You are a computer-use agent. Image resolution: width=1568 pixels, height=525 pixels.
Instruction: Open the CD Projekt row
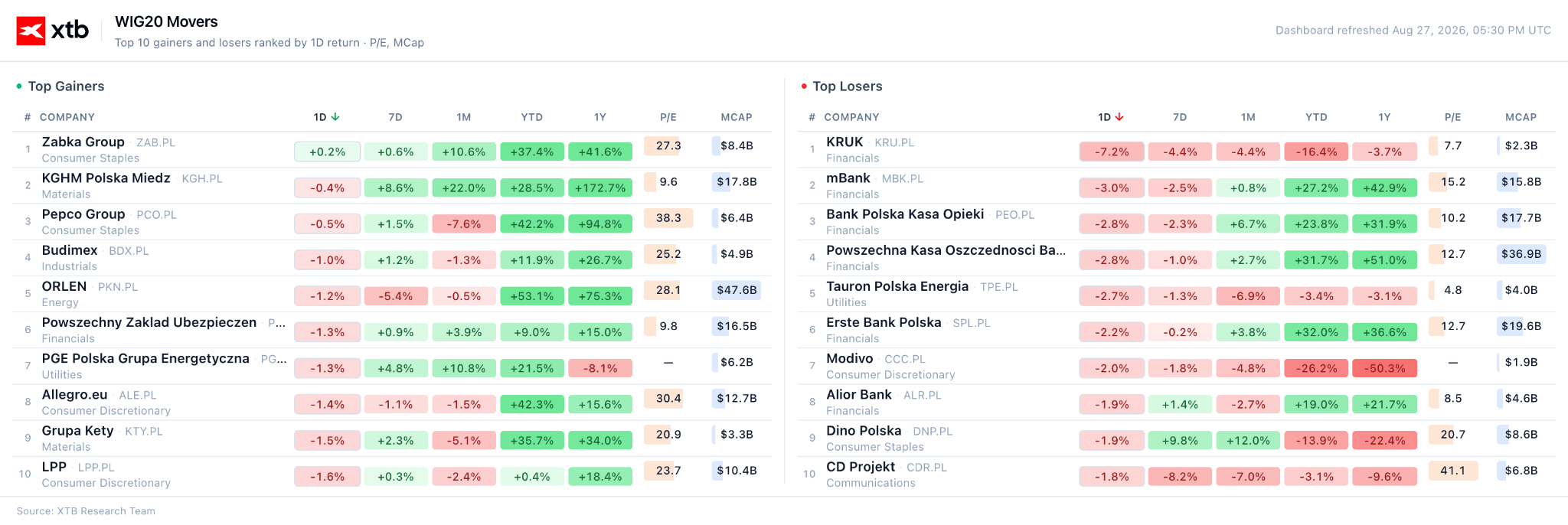(x=1176, y=474)
